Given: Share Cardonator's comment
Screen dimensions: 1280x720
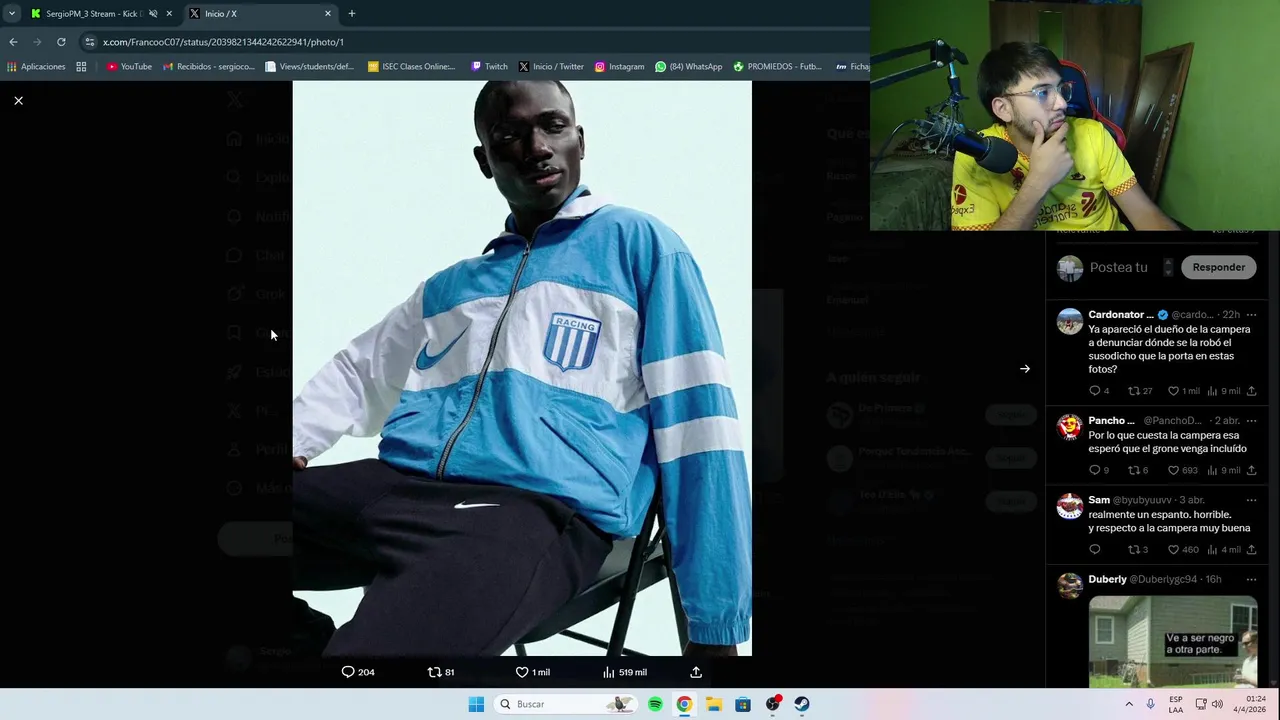Looking at the screenshot, I should [x=1251, y=391].
